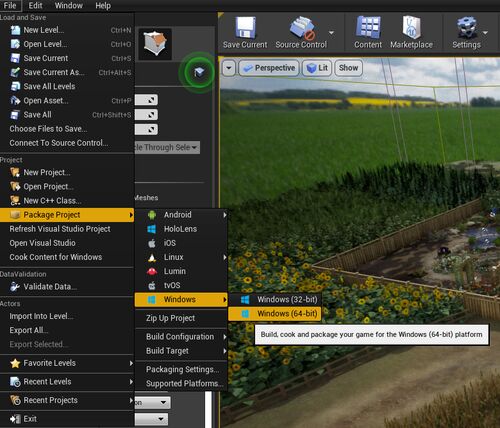Screen dimensions: 500x428
Task: Choose New Level from File menu
Action: (x=67, y=30)
